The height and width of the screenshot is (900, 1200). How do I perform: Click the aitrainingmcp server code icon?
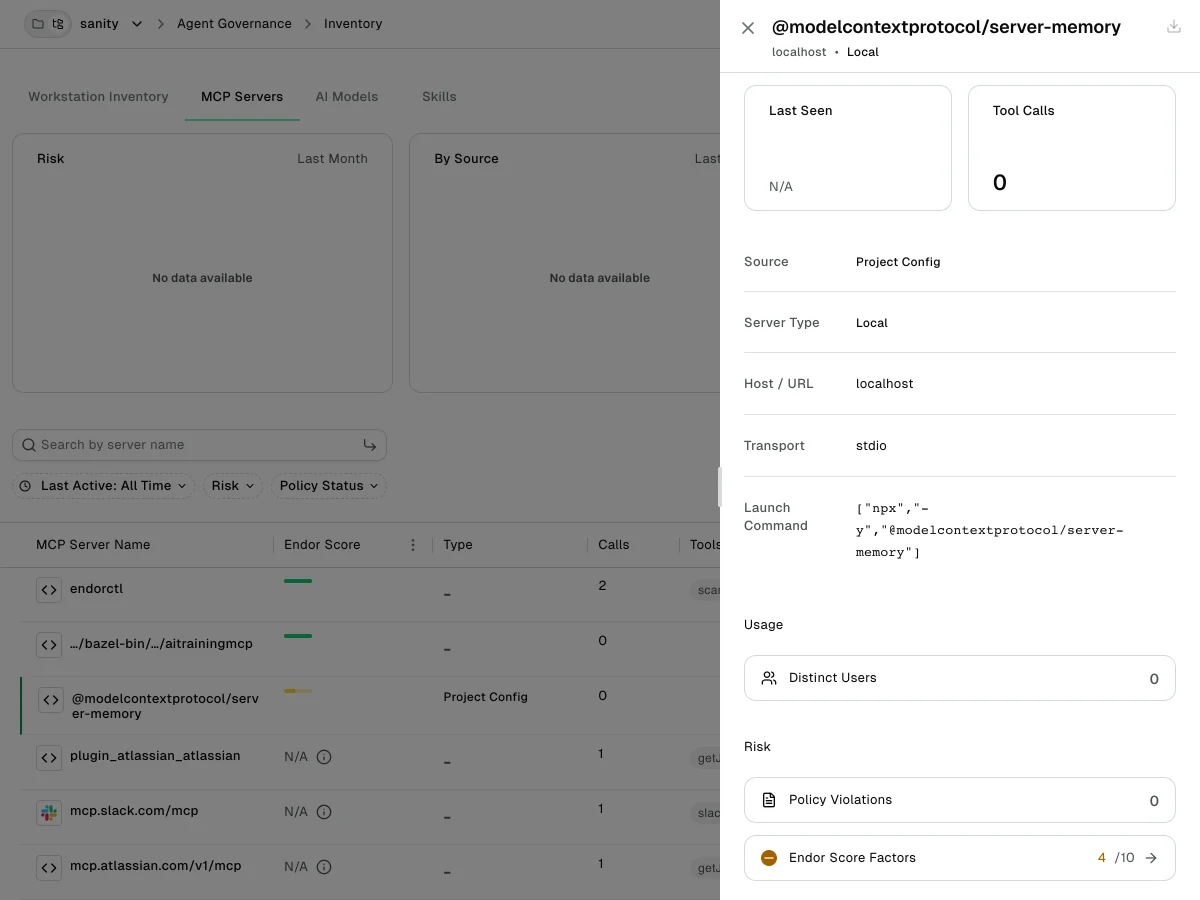48,645
